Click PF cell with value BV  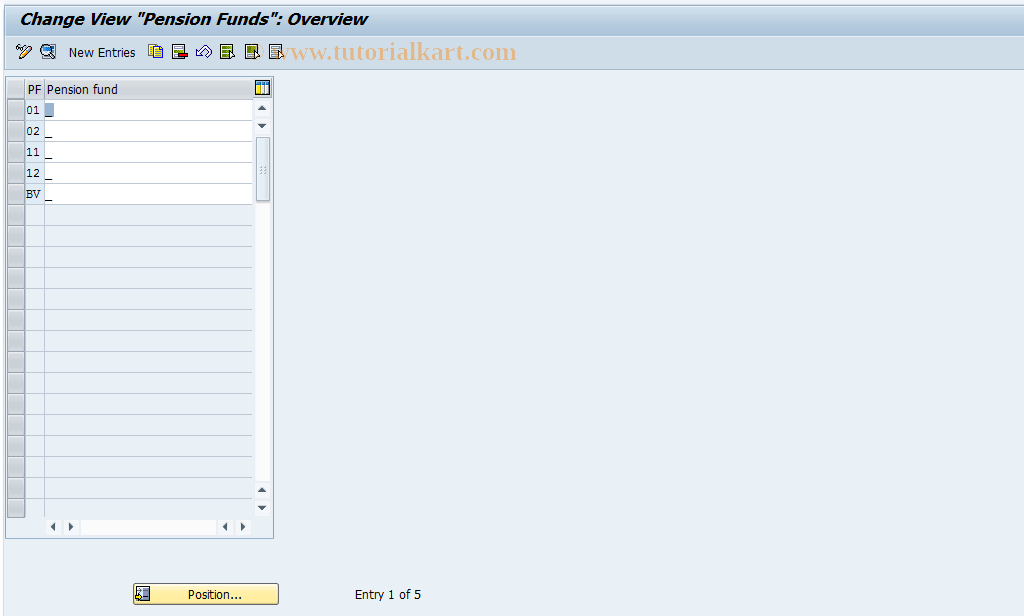point(35,193)
